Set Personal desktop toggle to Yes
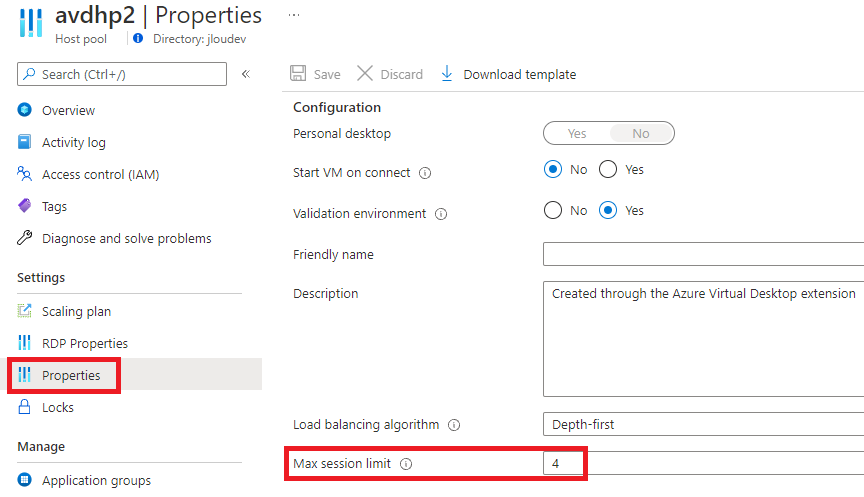The image size is (864, 497). [x=576, y=133]
